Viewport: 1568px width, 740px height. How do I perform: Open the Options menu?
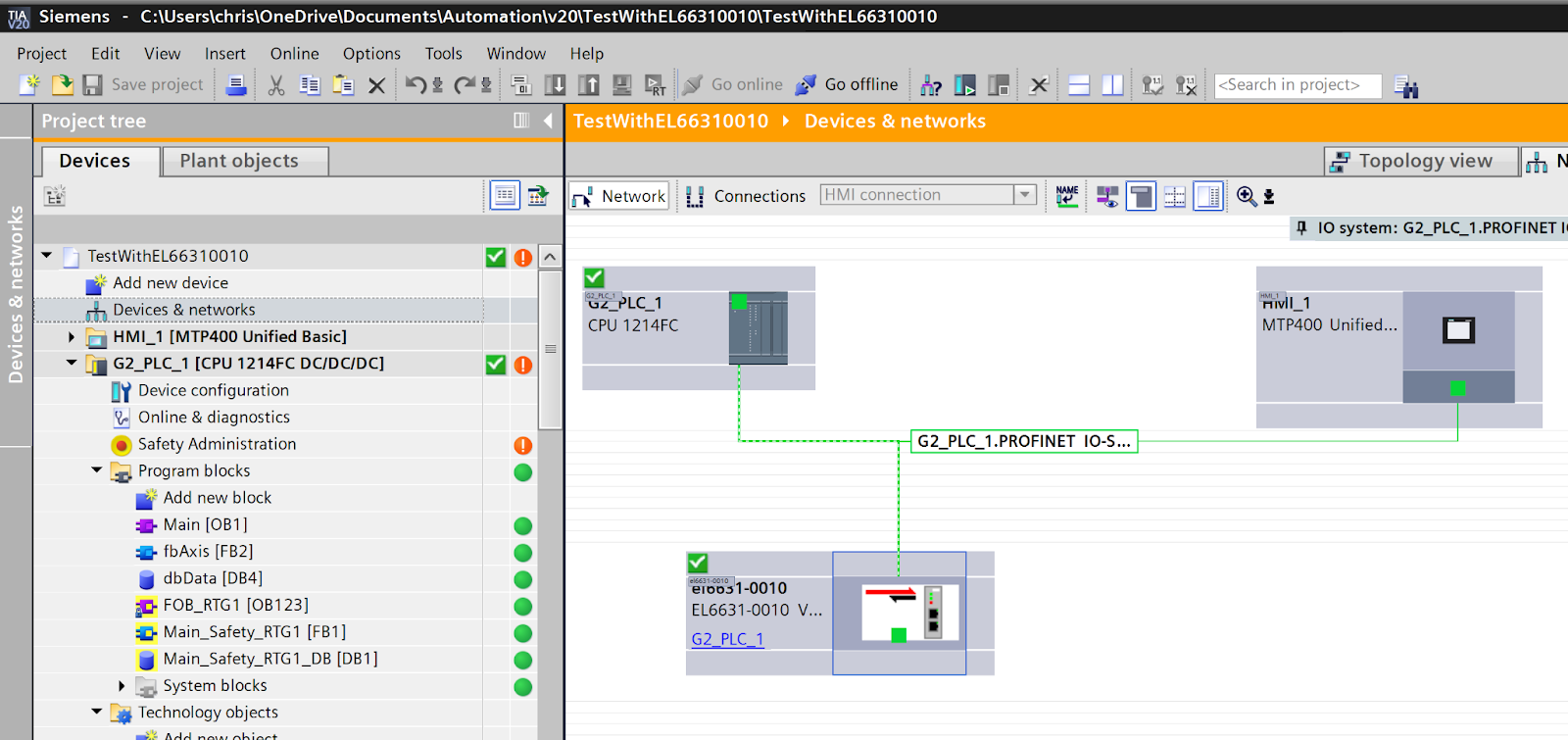coord(371,54)
